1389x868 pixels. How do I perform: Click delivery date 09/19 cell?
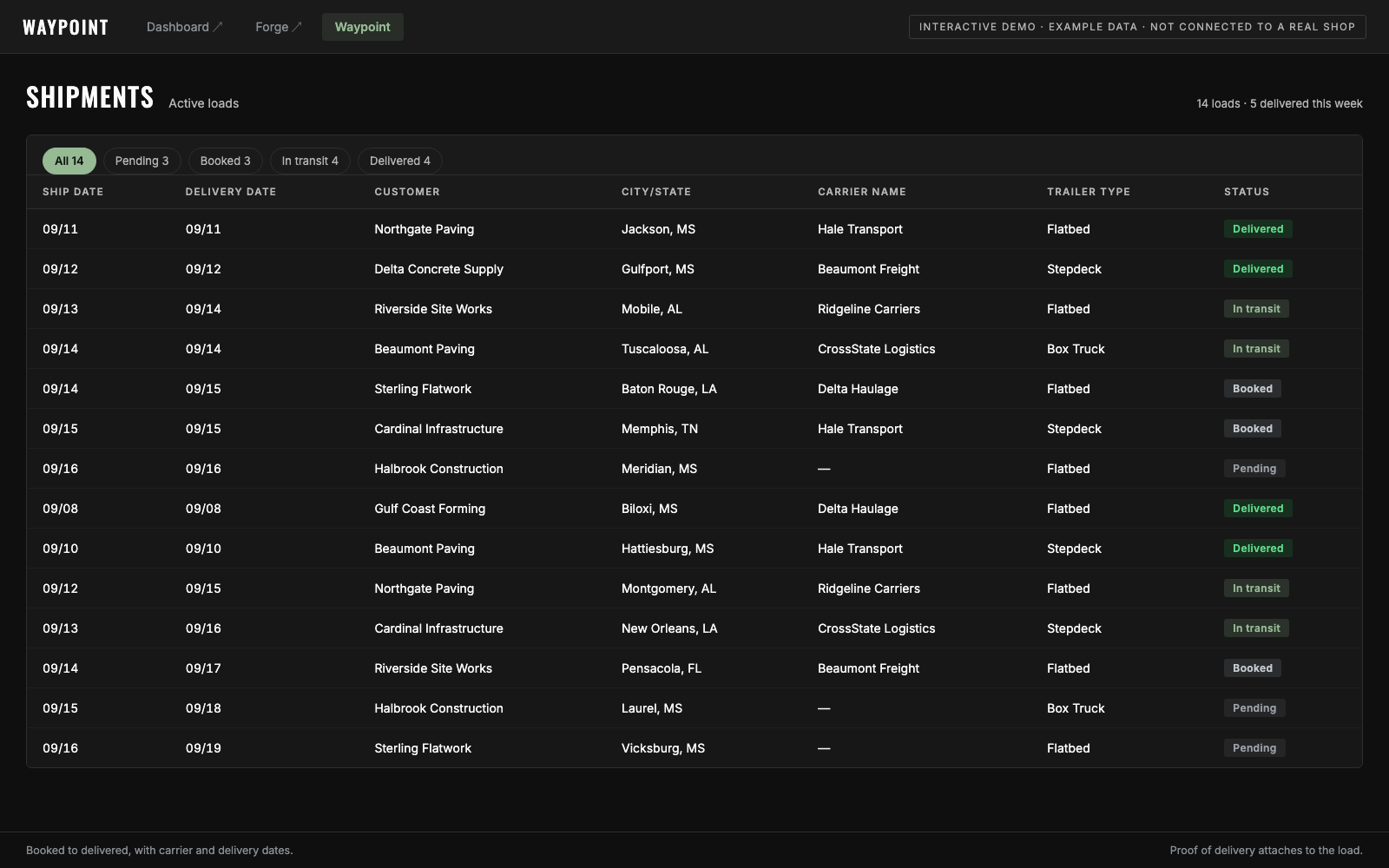coord(203,748)
